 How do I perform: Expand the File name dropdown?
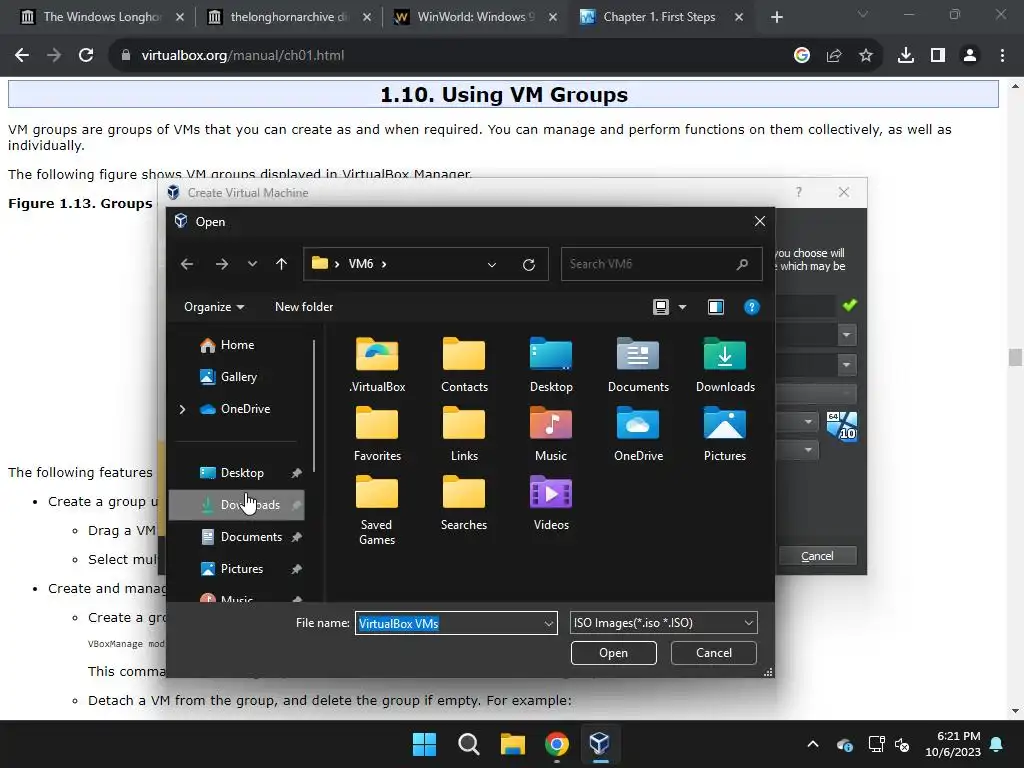tap(549, 624)
